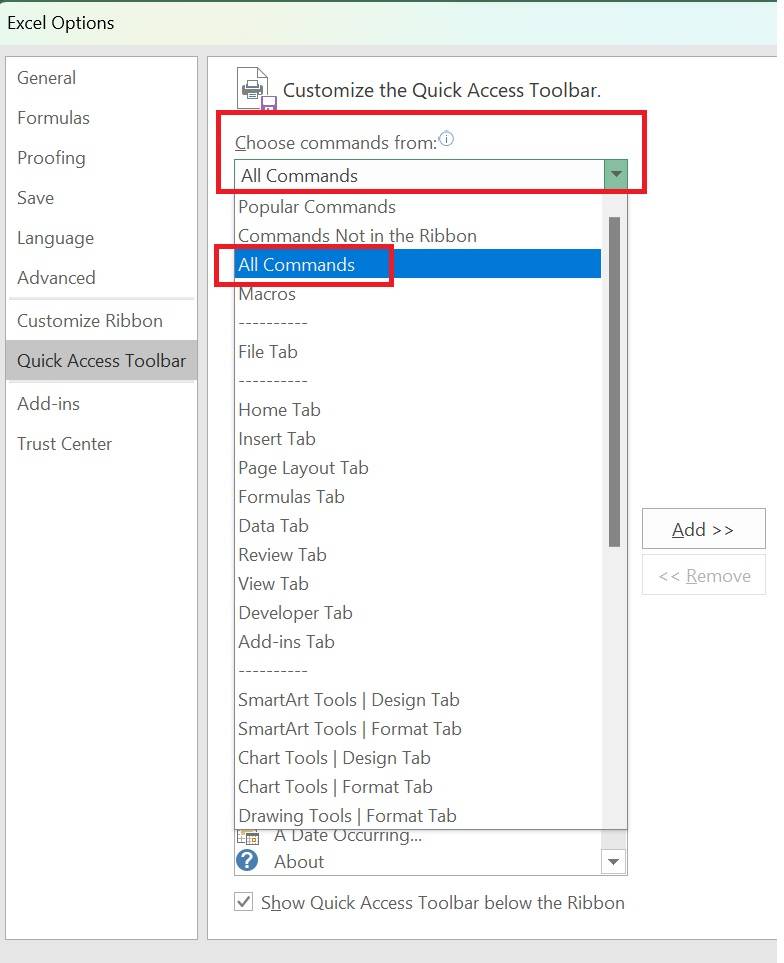This screenshot has width=784, height=963.
Task: Open the General settings category
Action: point(46,77)
